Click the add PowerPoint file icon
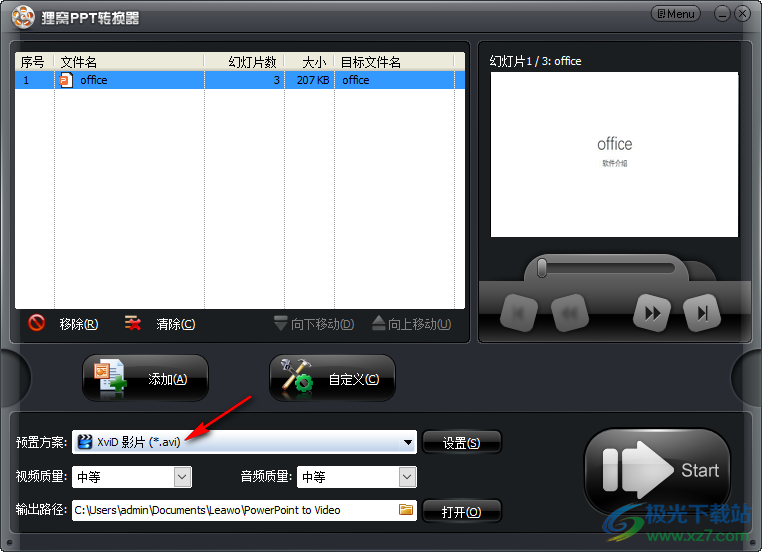762x552 pixels. (x=110, y=378)
